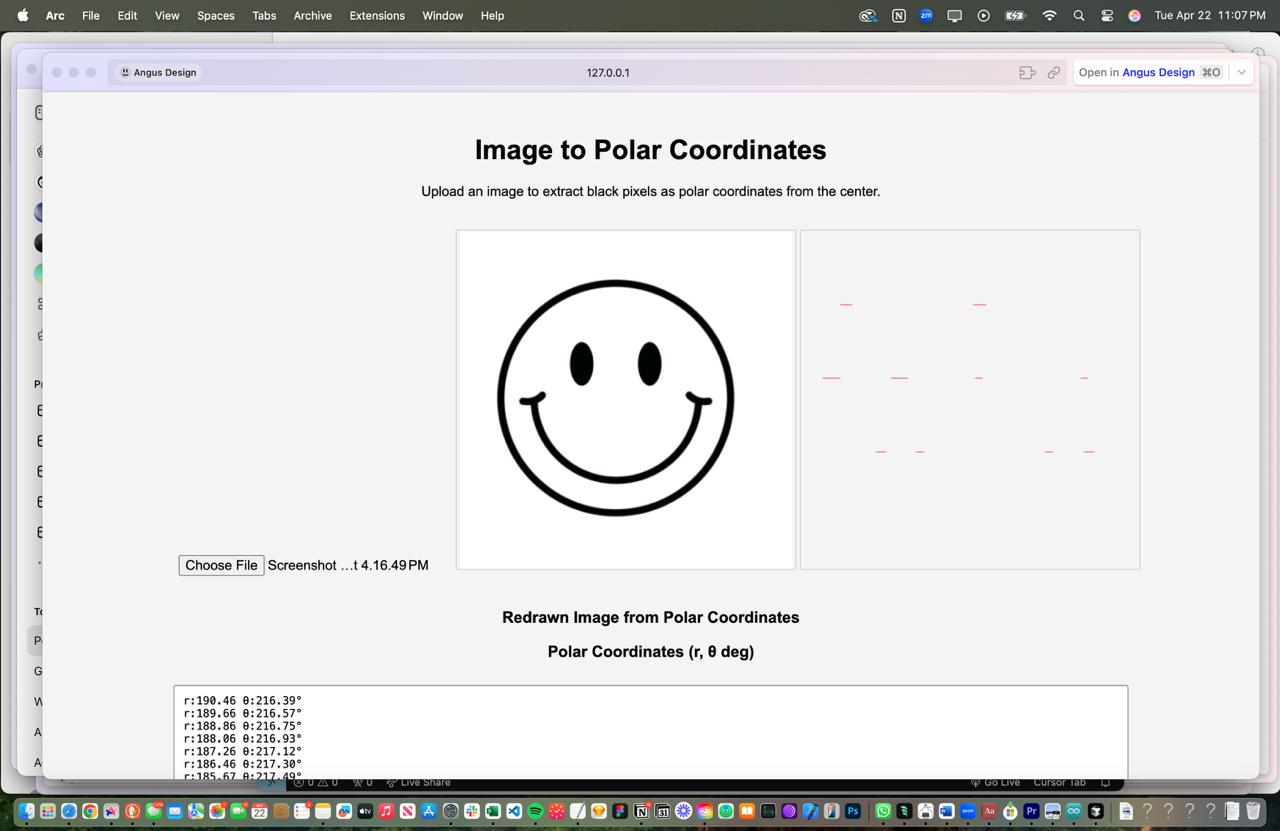
Task: Copy page link using the chain icon
Action: pyautogui.click(x=1054, y=72)
